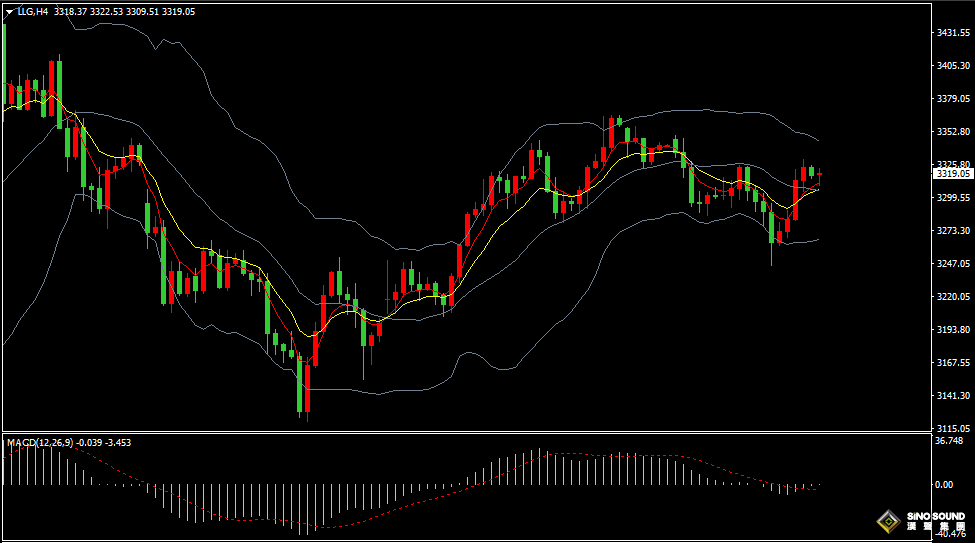Click the Sino Sound diamond logo
This screenshot has height=543, width=975.
[x=886, y=521]
